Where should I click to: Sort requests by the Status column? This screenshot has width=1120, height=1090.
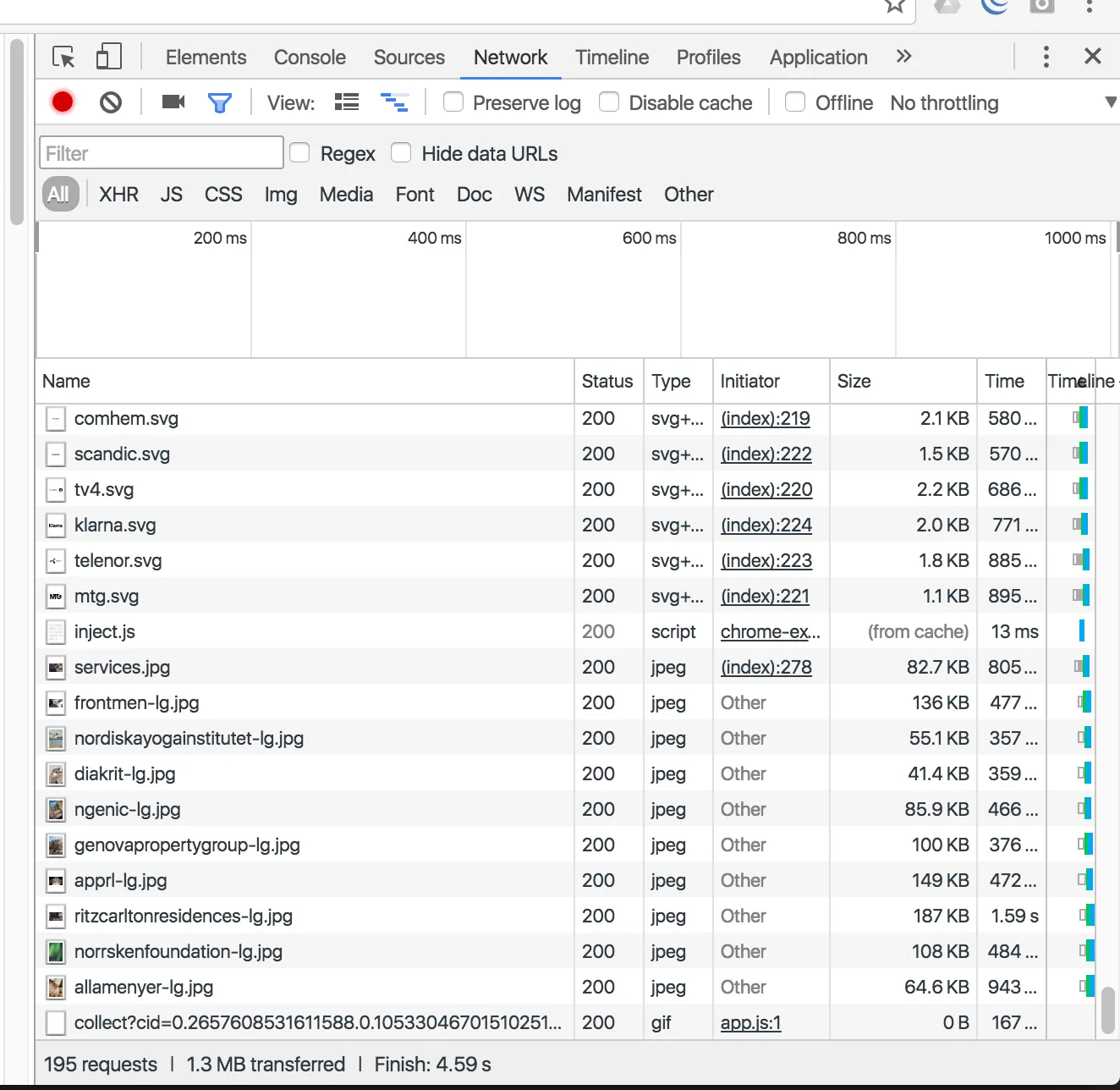click(x=609, y=382)
